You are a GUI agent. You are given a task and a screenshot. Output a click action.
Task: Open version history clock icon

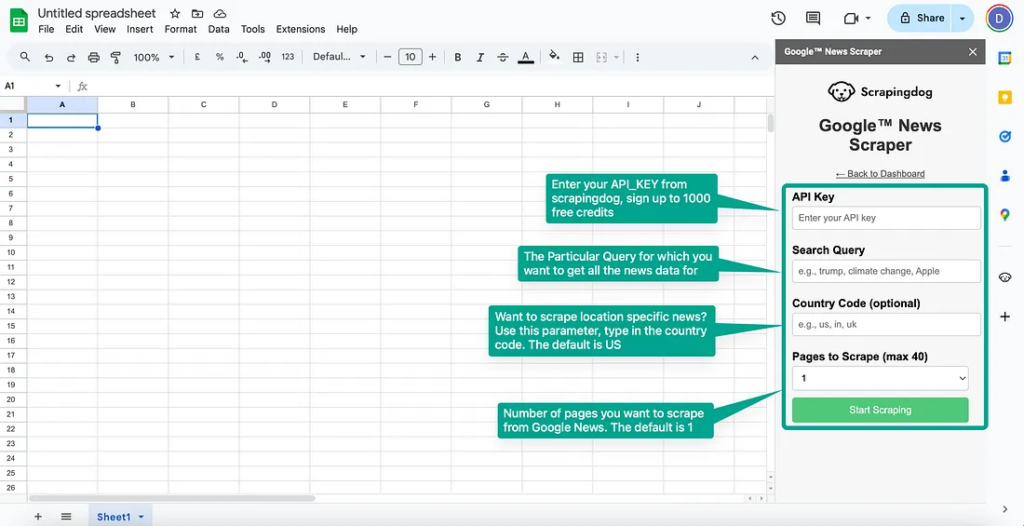click(778, 18)
